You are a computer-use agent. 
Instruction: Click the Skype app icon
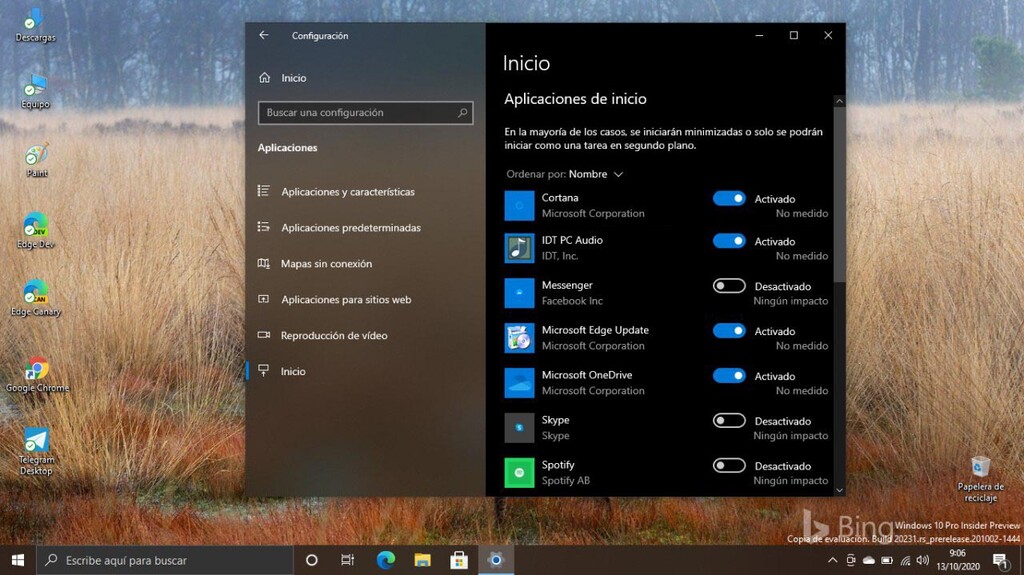point(519,428)
